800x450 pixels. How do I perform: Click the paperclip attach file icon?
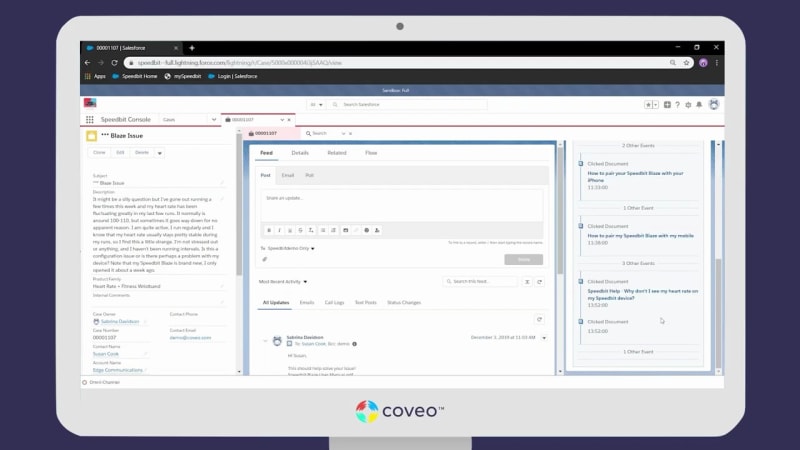click(x=265, y=259)
